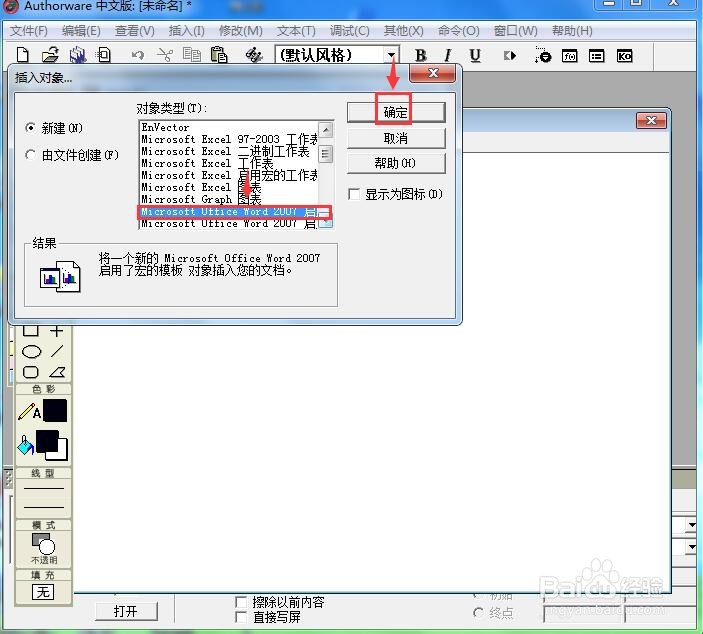
Task: Select the Diagonal line tool
Action: point(57,351)
